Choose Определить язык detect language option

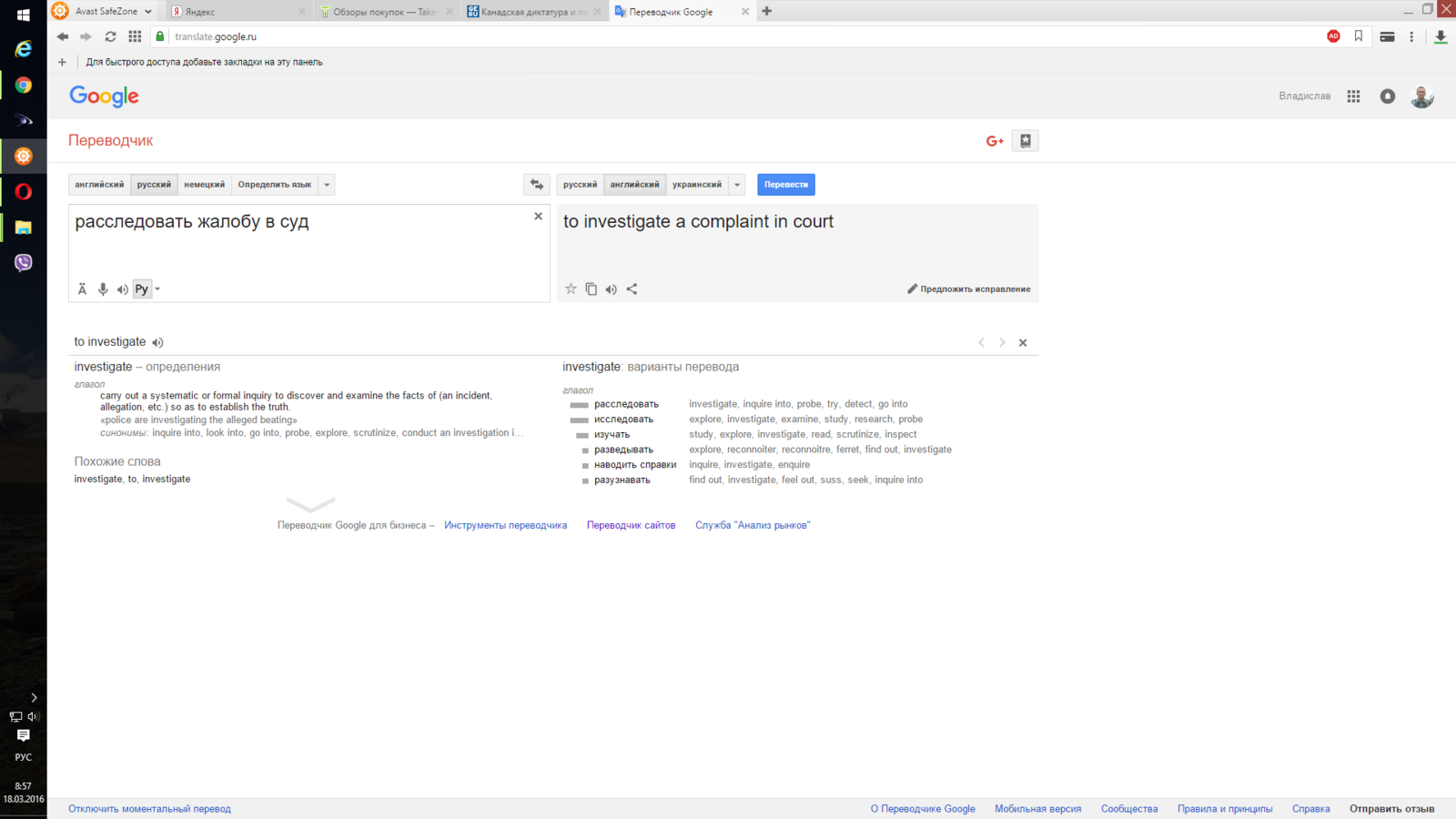275,185
